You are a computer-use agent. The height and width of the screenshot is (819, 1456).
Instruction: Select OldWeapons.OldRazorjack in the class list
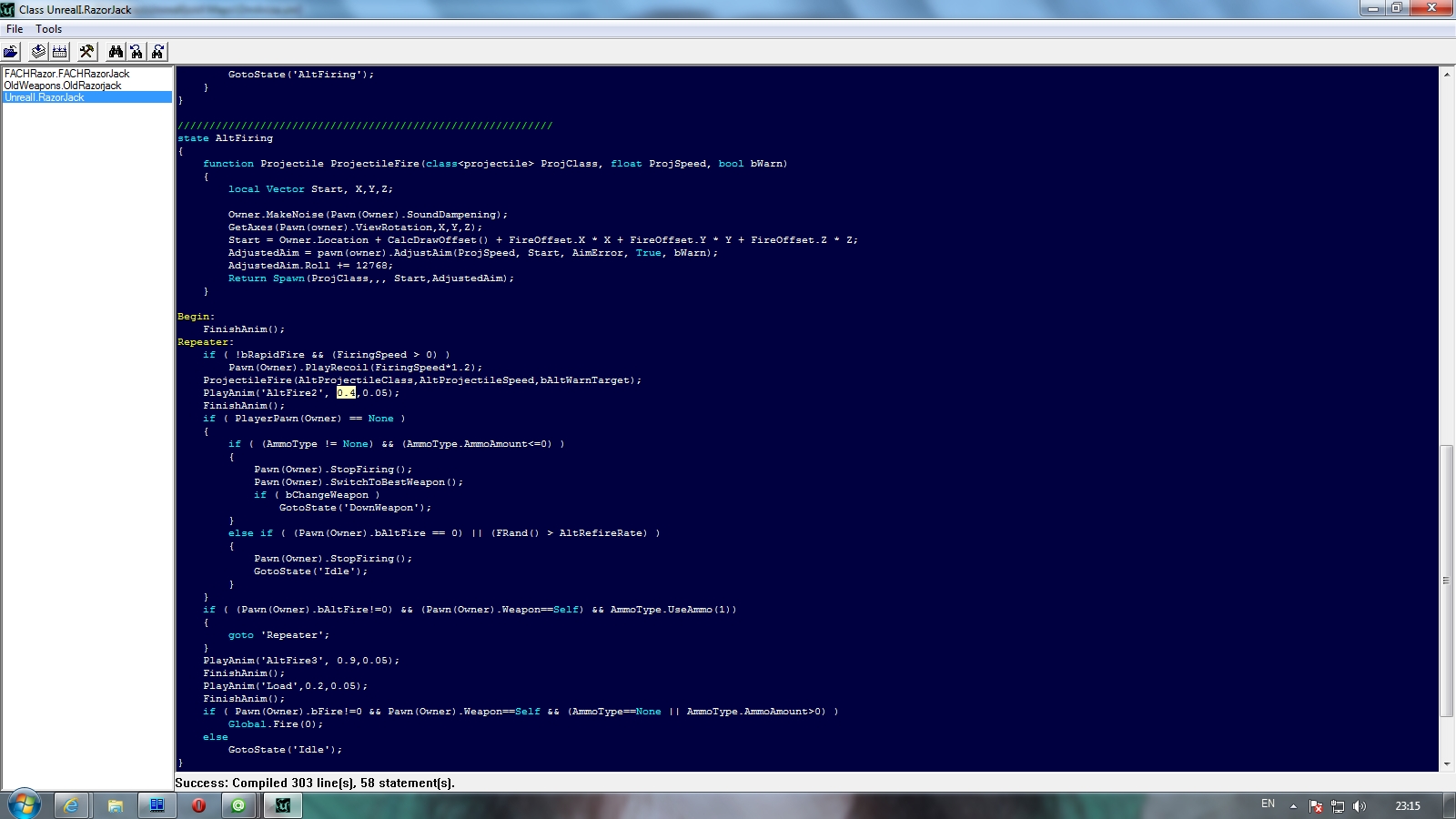click(63, 86)
